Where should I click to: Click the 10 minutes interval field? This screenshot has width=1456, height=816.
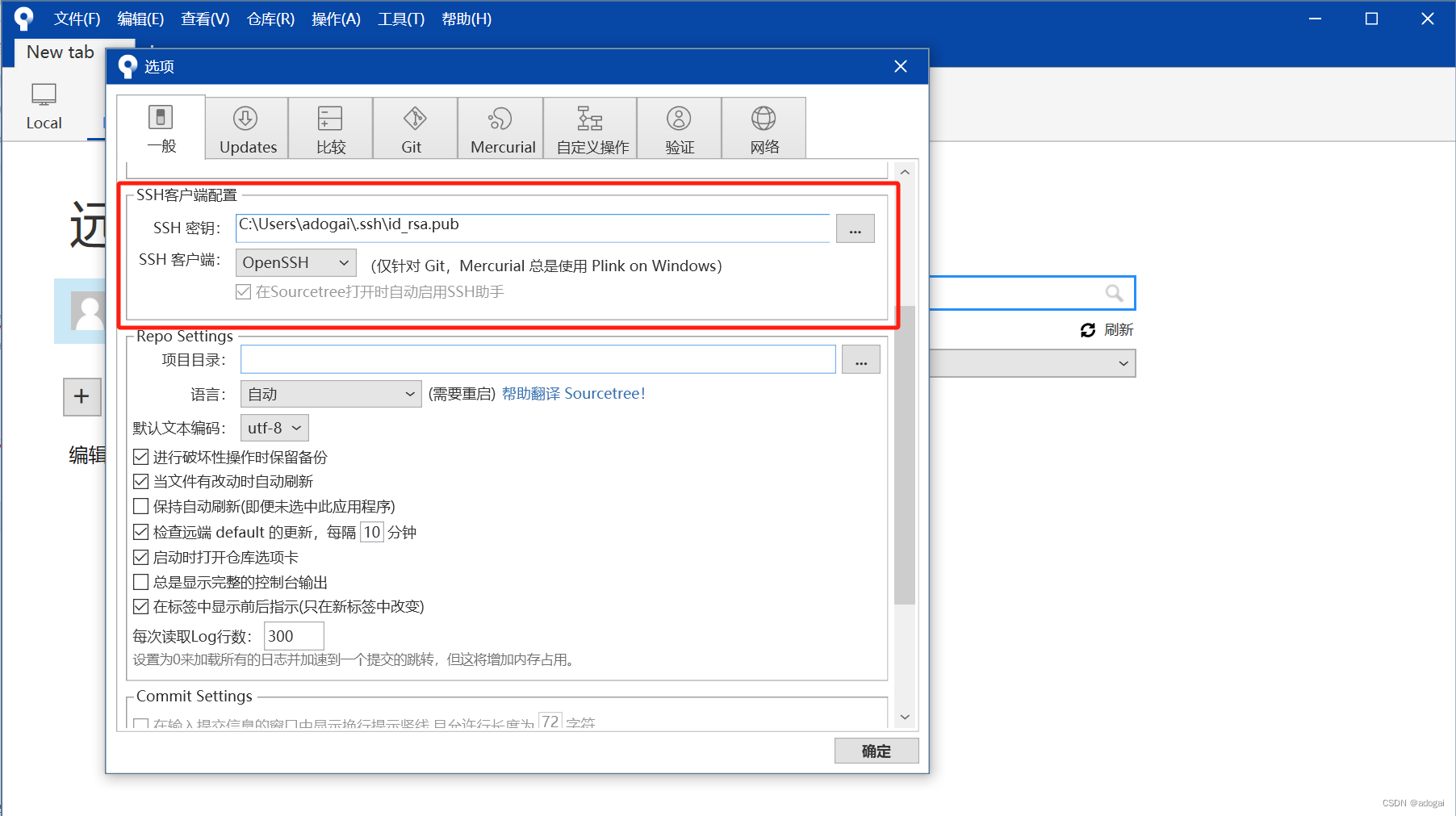[371, 532]
